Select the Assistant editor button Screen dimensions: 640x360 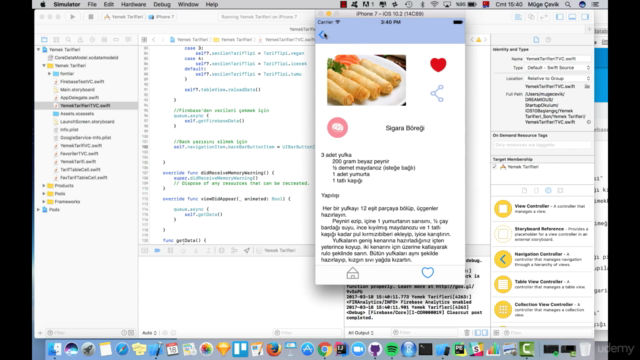pyautogui.click(x=531, y=17)
